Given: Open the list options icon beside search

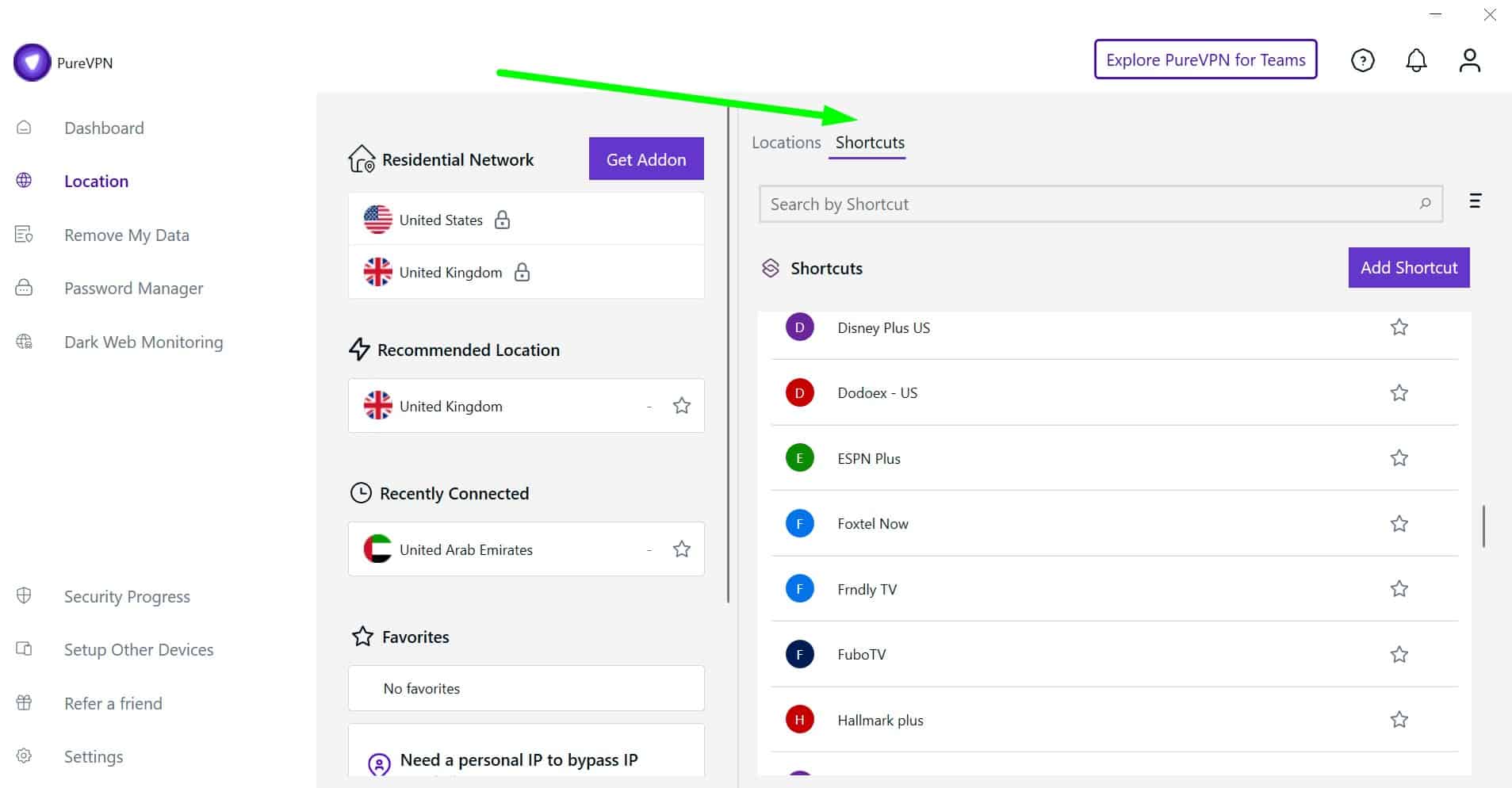Looking at the screenshot, I should [1475, 201].
